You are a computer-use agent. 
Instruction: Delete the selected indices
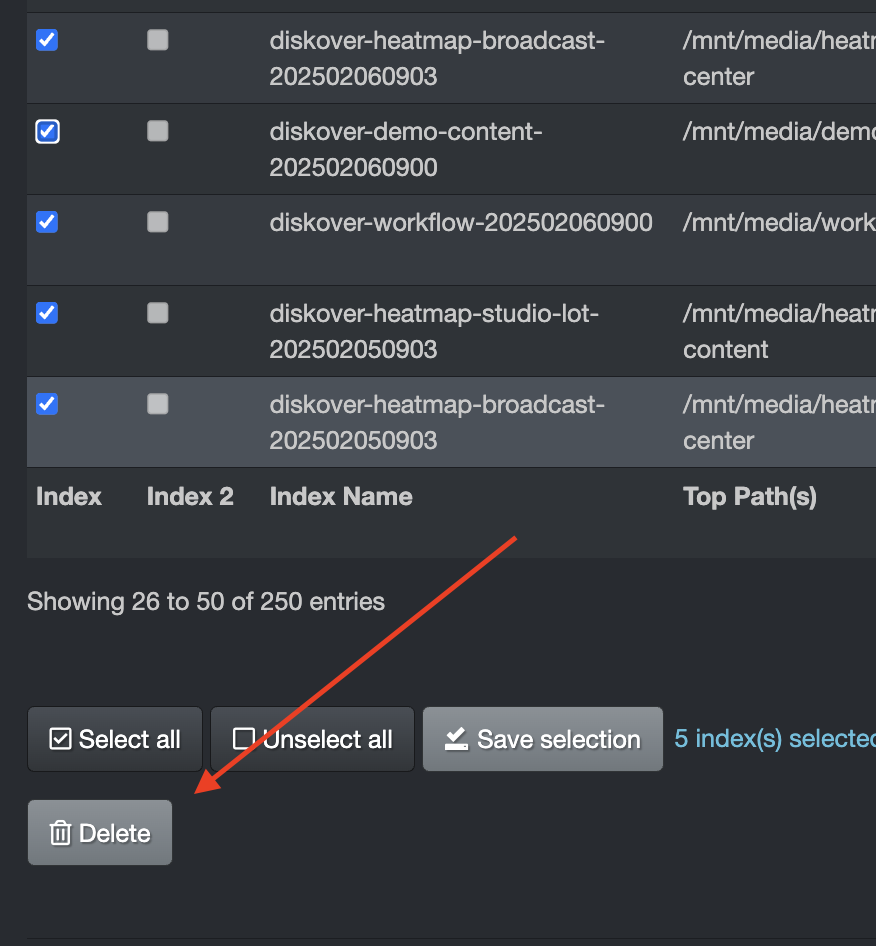coord(100,833)
